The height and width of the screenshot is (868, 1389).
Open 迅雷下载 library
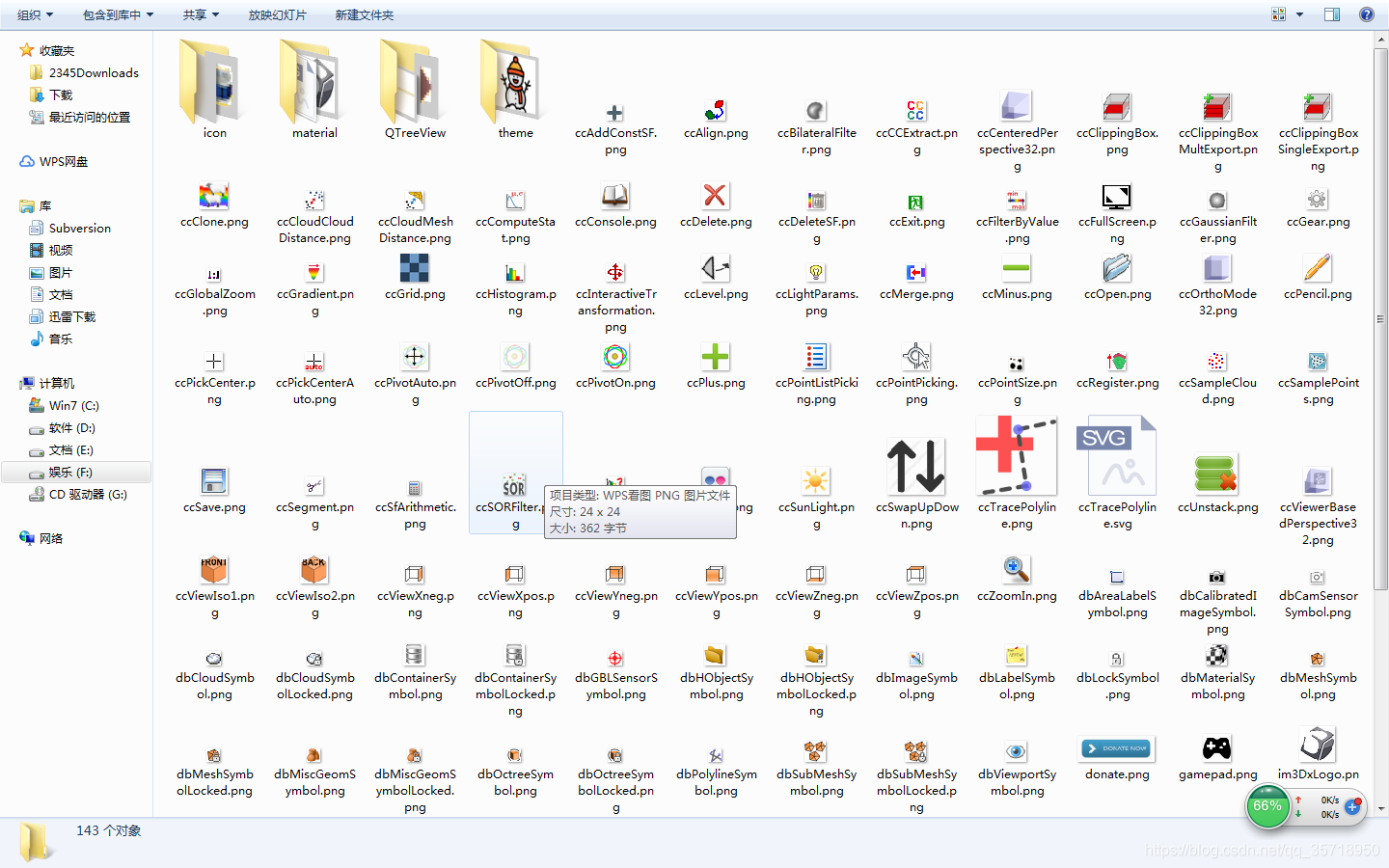[62, 317]
